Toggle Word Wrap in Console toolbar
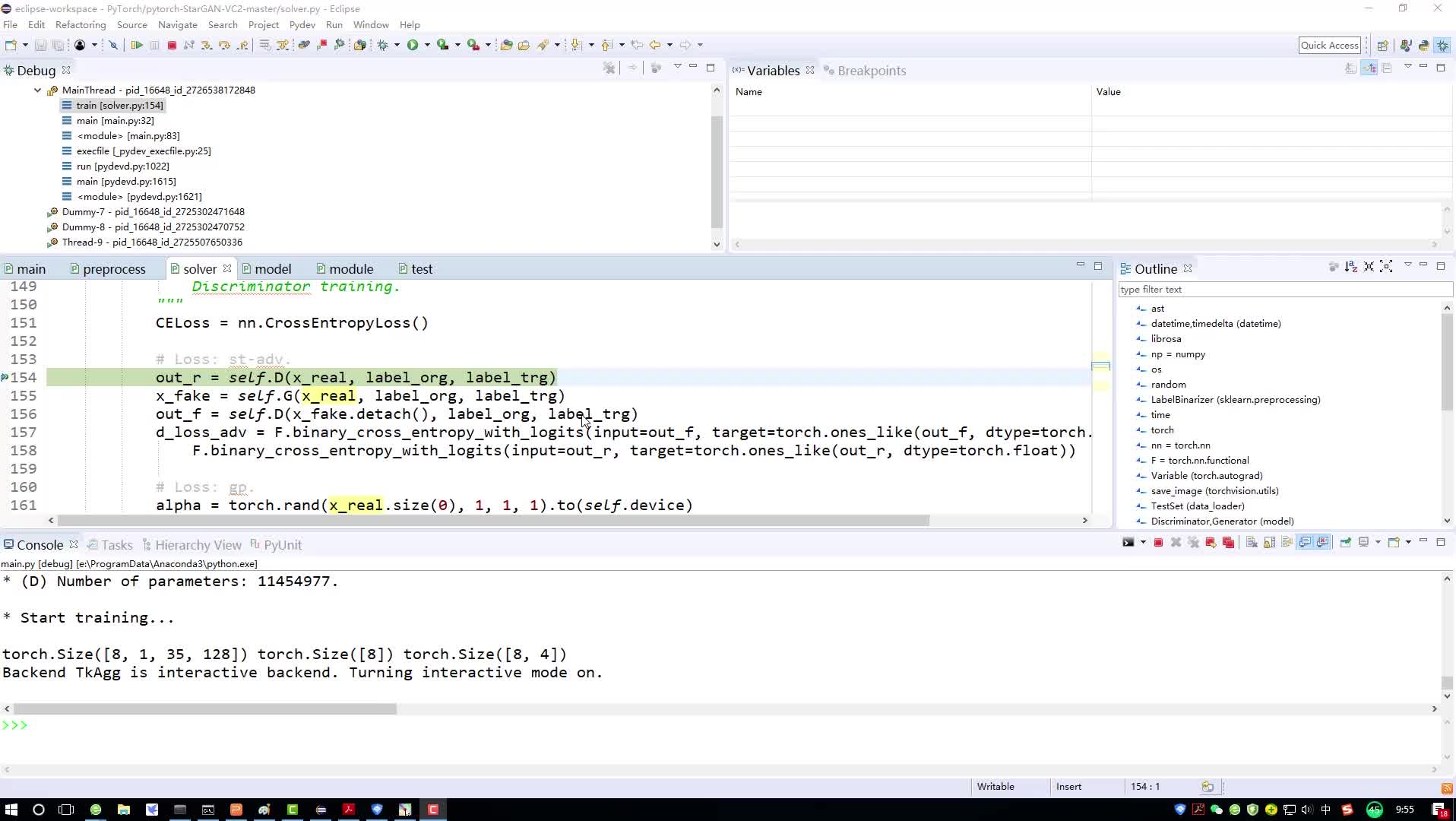The height and width of the screenshot is (821, 1456). pyautogui.click(x=1287, y=542)
